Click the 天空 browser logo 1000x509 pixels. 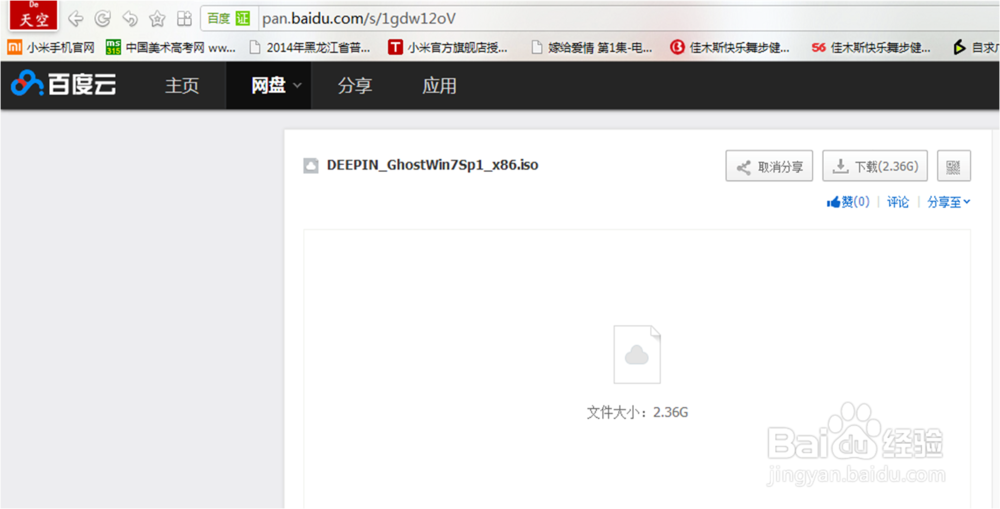tap(34, 17)
